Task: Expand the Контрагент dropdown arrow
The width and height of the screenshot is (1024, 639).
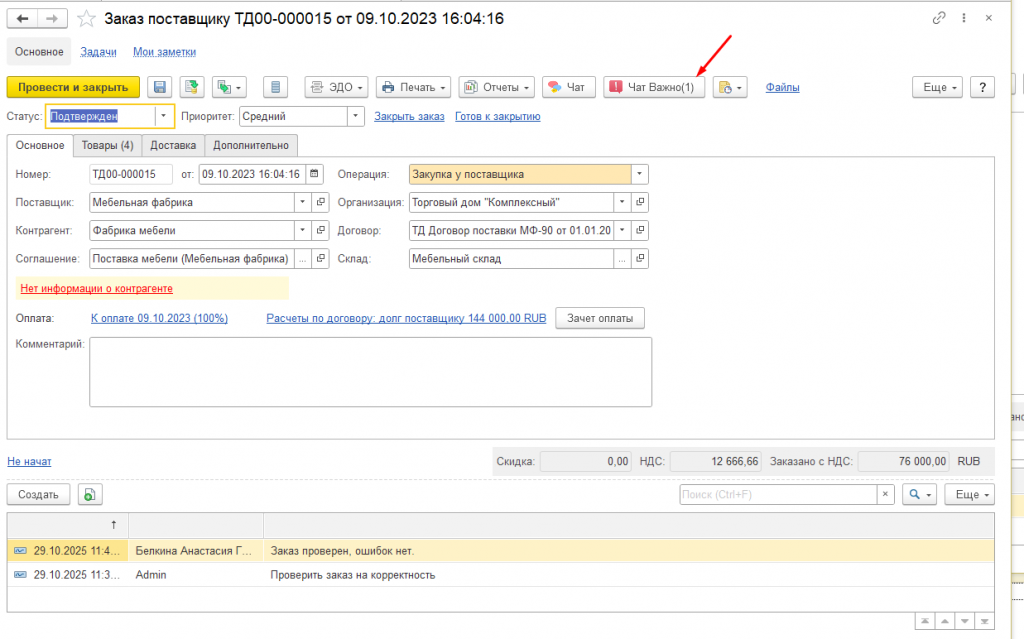Action: point(302,231)
